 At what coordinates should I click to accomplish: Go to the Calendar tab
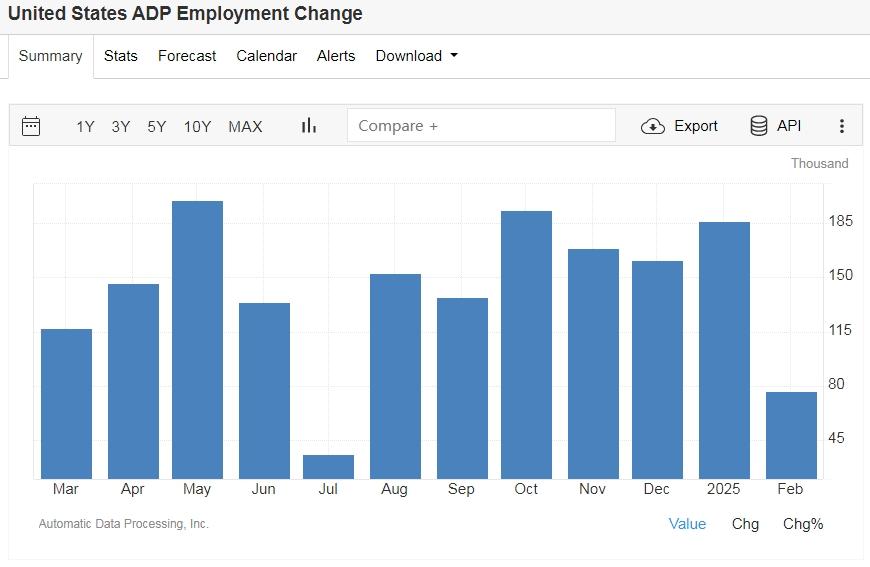pyautogui.click(x=266, y=56)
